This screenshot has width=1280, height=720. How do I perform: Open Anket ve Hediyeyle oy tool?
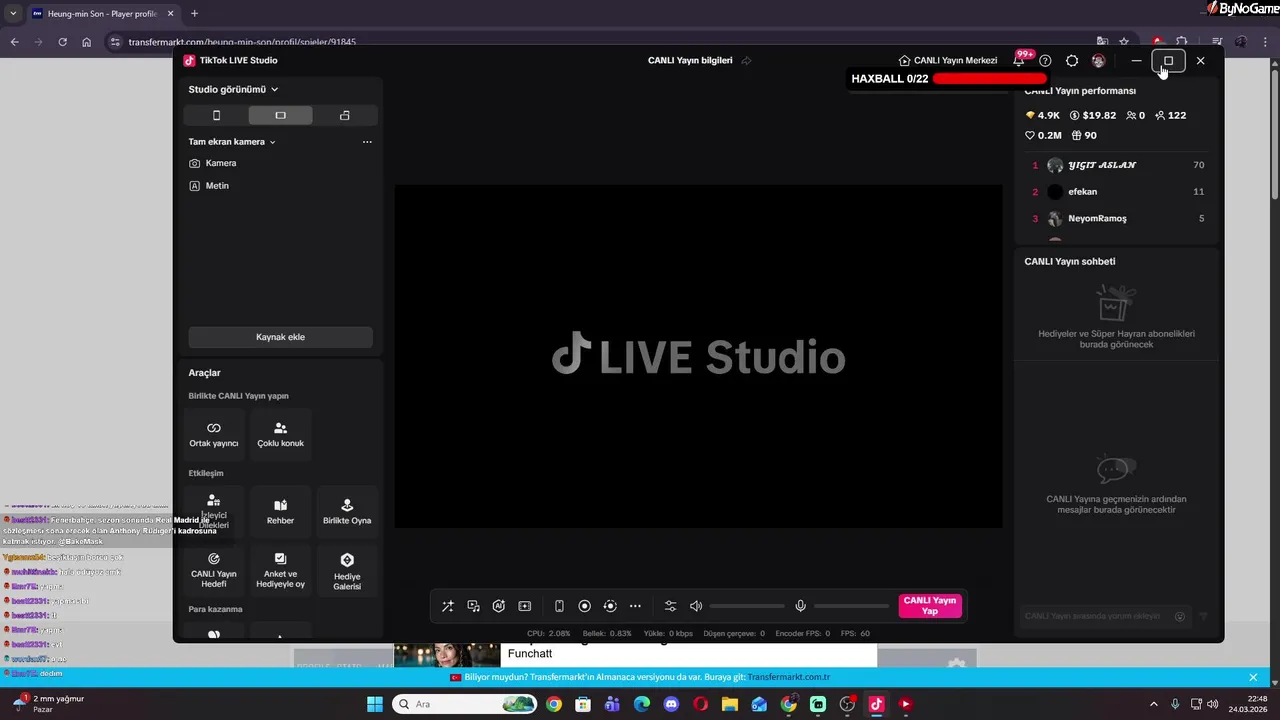tap(280, 570)
